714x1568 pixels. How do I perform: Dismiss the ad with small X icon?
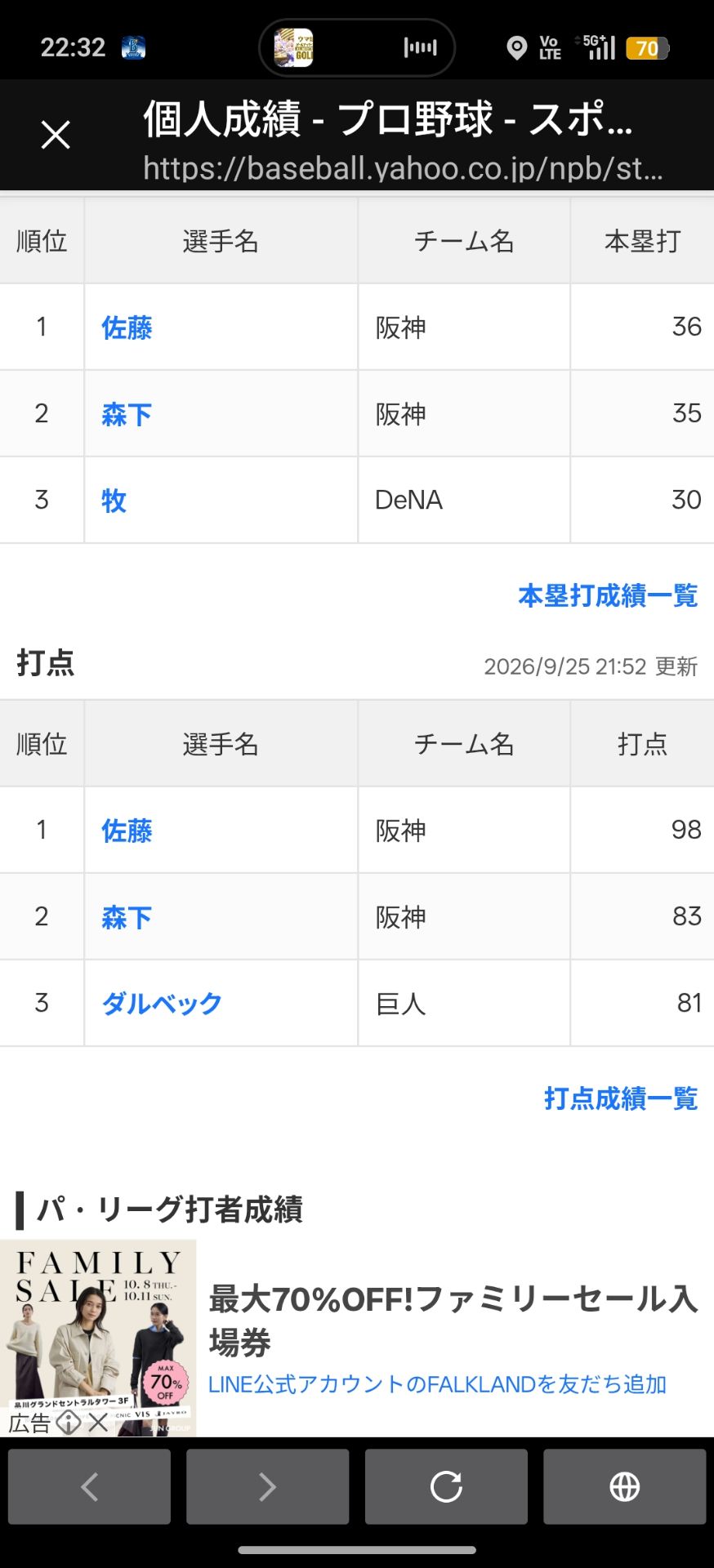[99, 1423]
